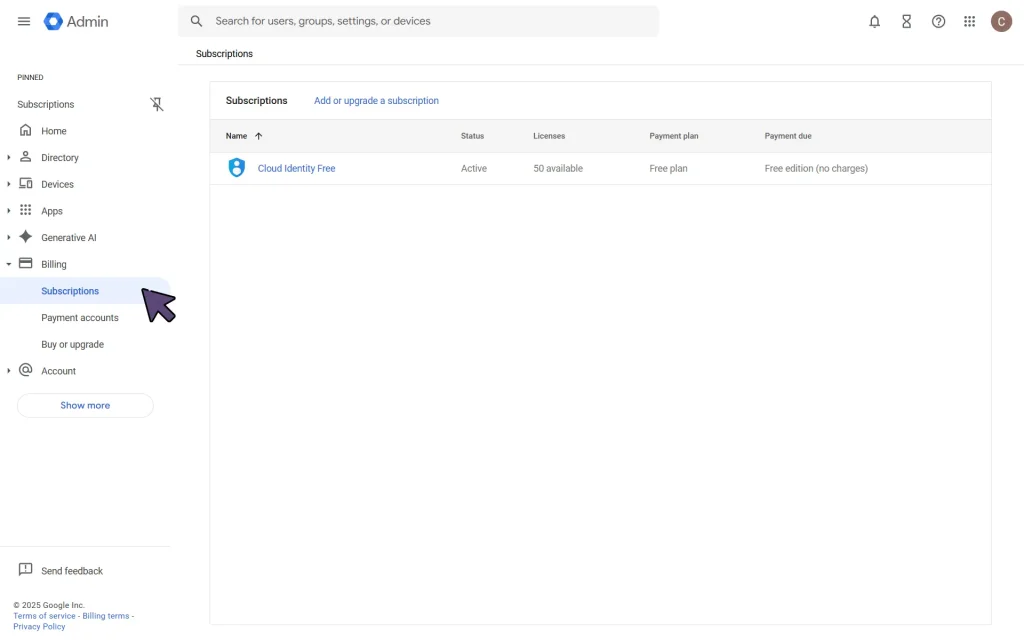
Task: Click the Google Admin logo
Action: [76, 22]
